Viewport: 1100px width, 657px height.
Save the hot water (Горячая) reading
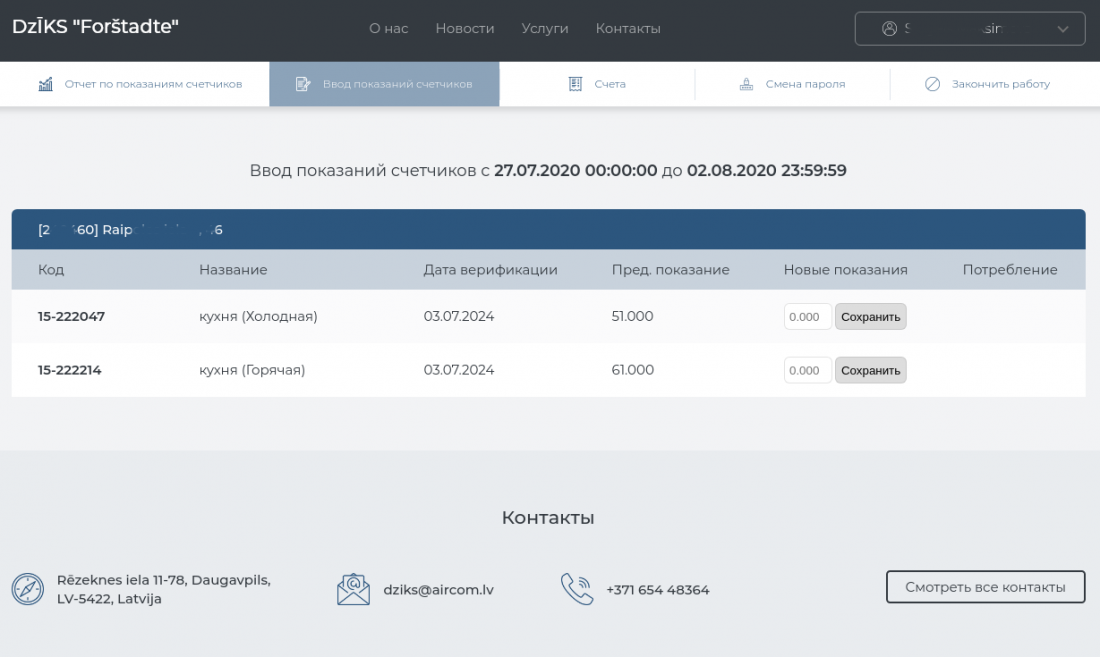pyautogui.click(x=870, y=370)
